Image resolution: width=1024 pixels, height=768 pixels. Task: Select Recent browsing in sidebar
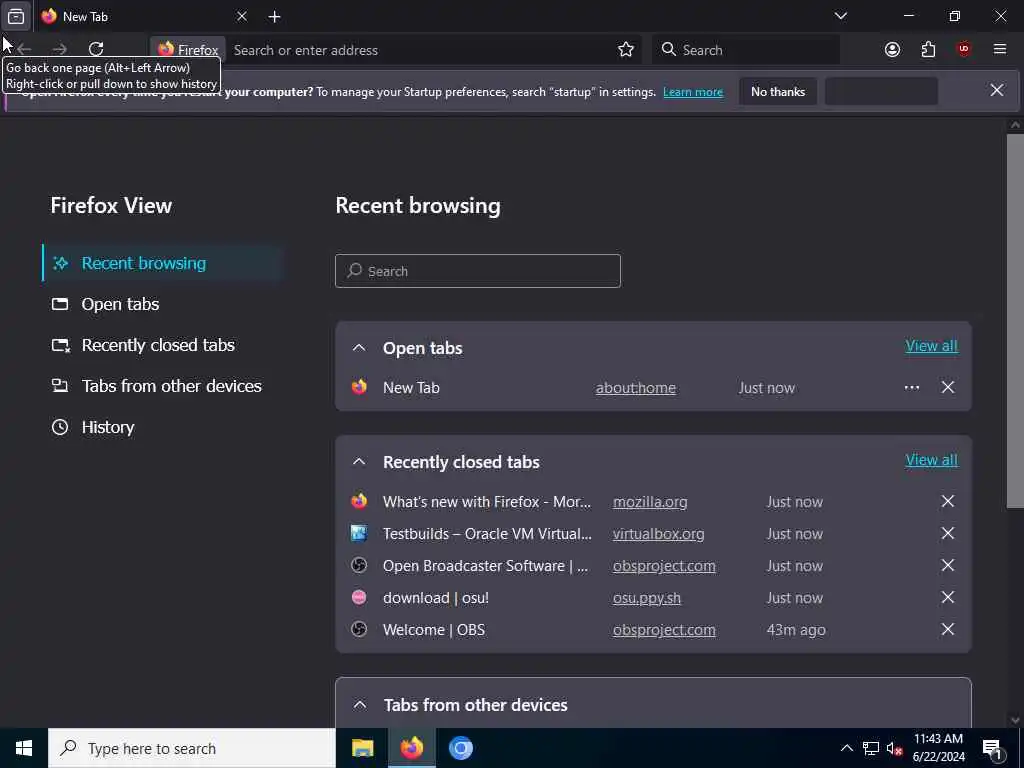[x=162, y=263]
